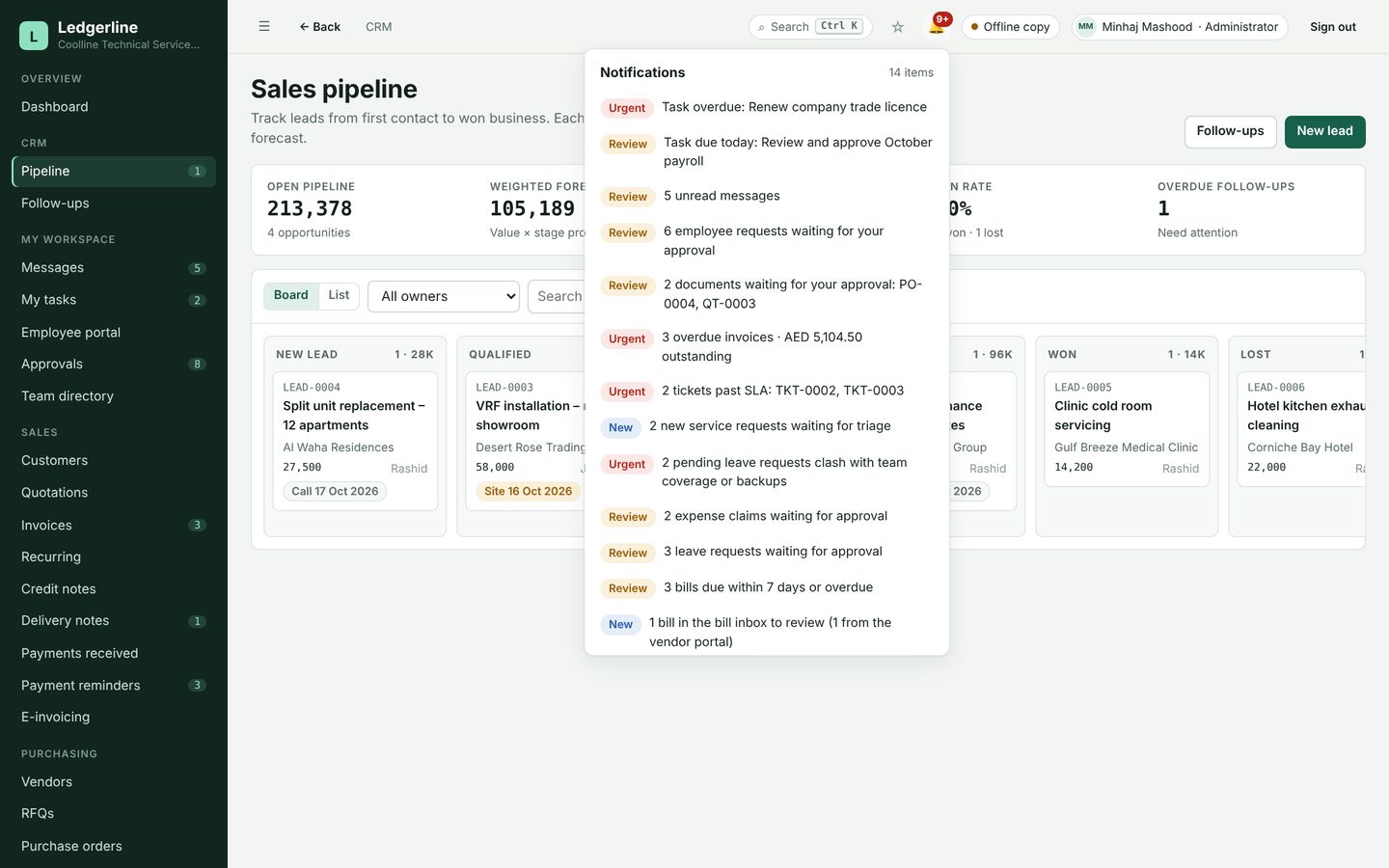Screen dimensions: 1389x868
Task: Open the 3 overdue invoices notification
Action: [x=767, y=347]
